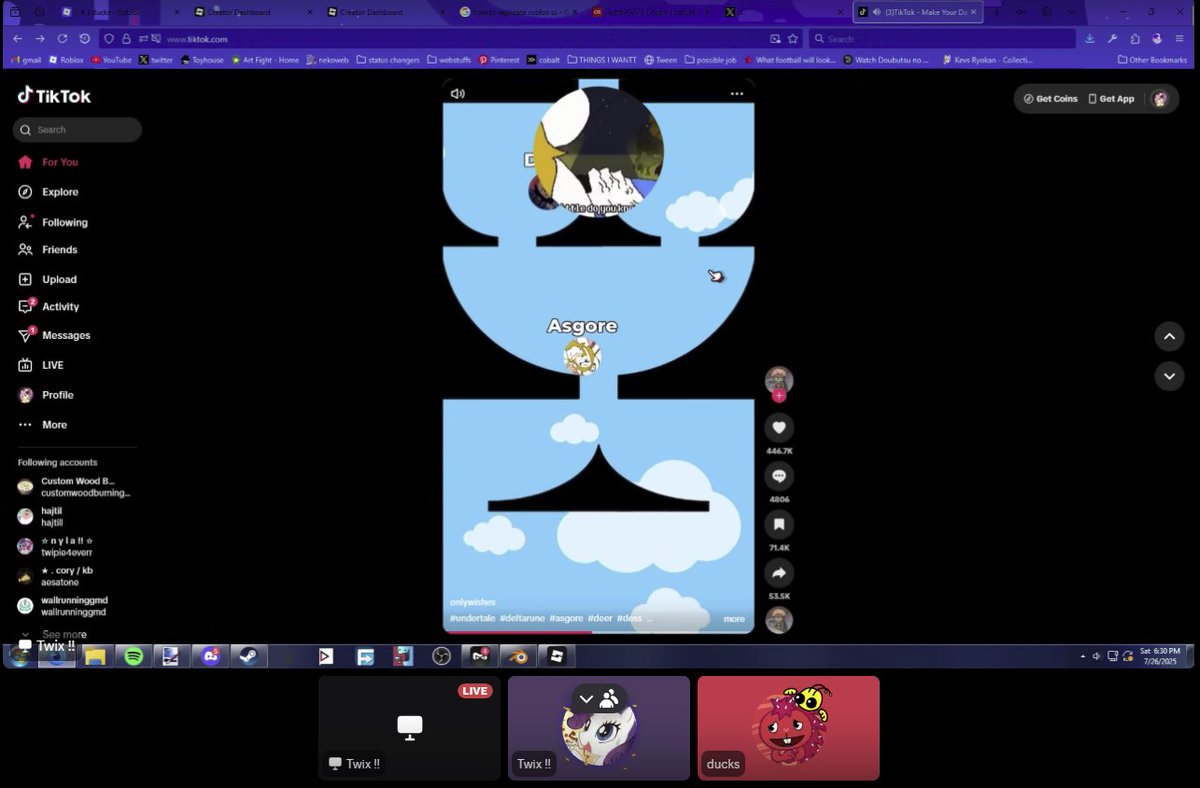1200x788 pixels.
Task: Open the hajtil following account
Action: click(x=40, y=516)
